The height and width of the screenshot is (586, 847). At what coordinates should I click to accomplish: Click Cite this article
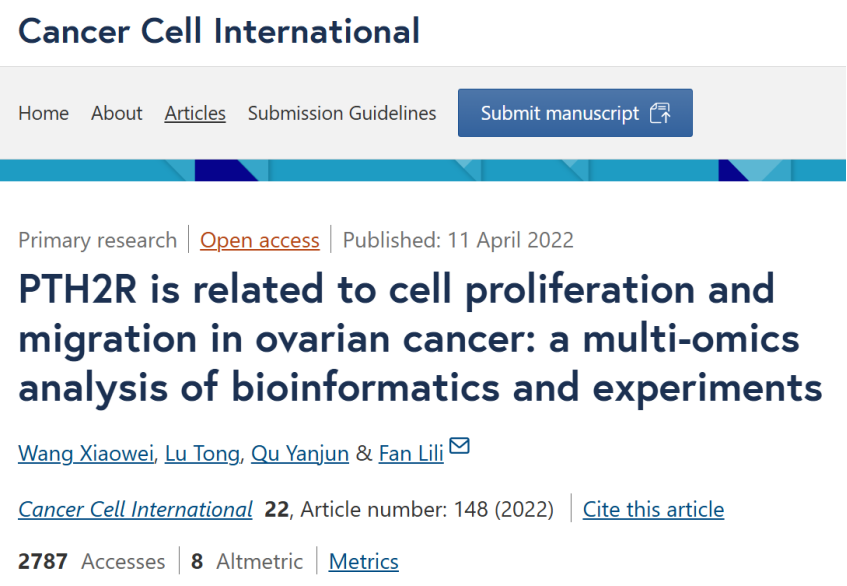[x=653, y=509]
